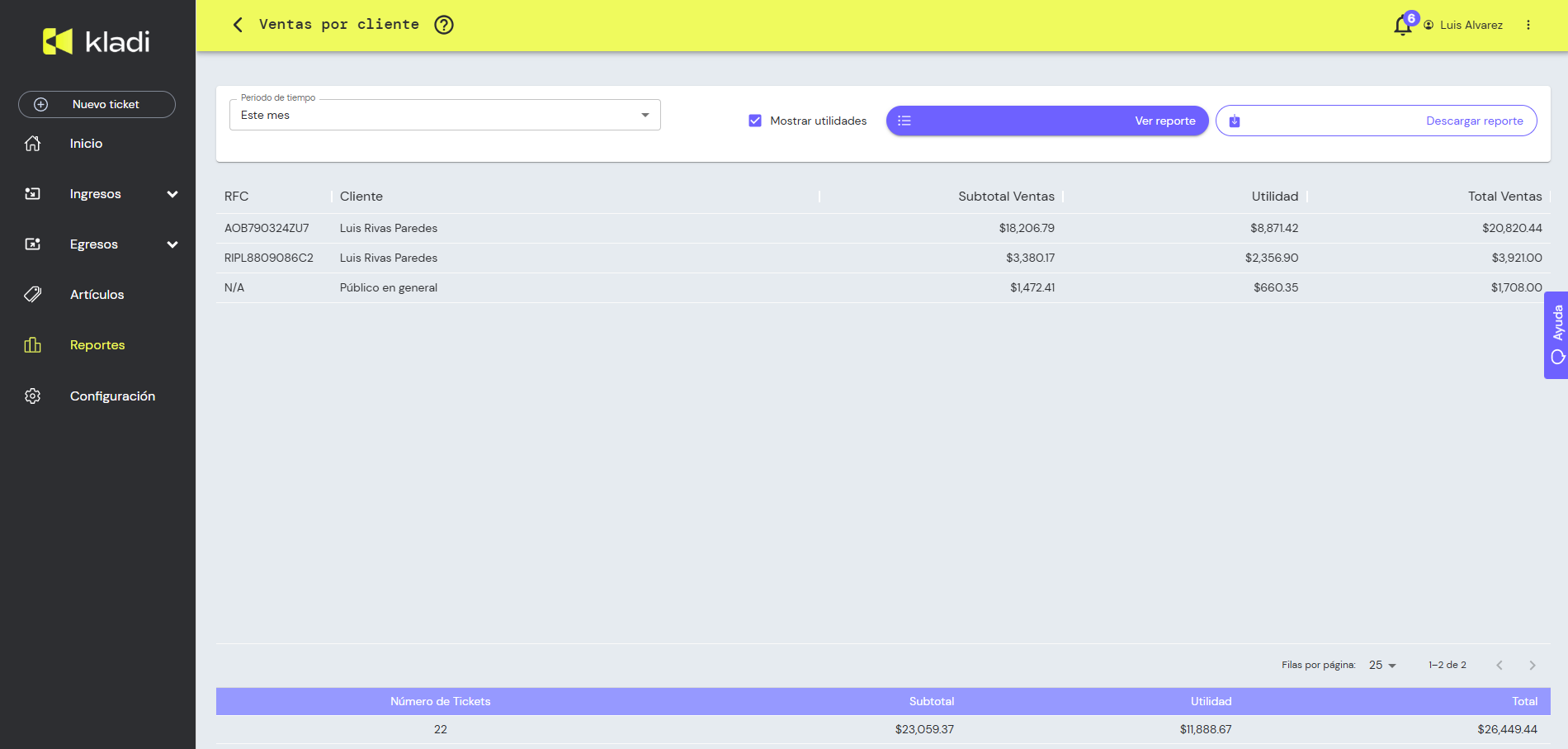This screenshot has width=1568, height=749.
Task: Create a Nuevo ticket
Action: [97, 105]
